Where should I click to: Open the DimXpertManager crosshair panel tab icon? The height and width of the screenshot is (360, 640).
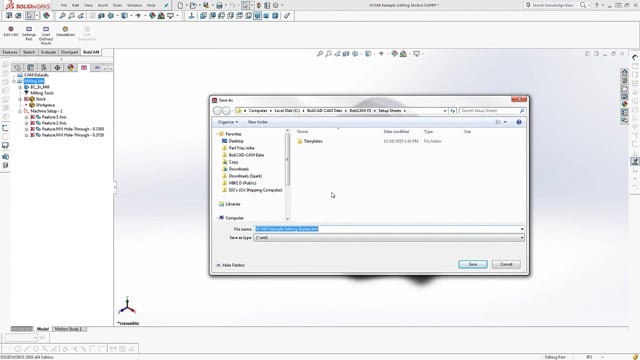coord(57,67)
